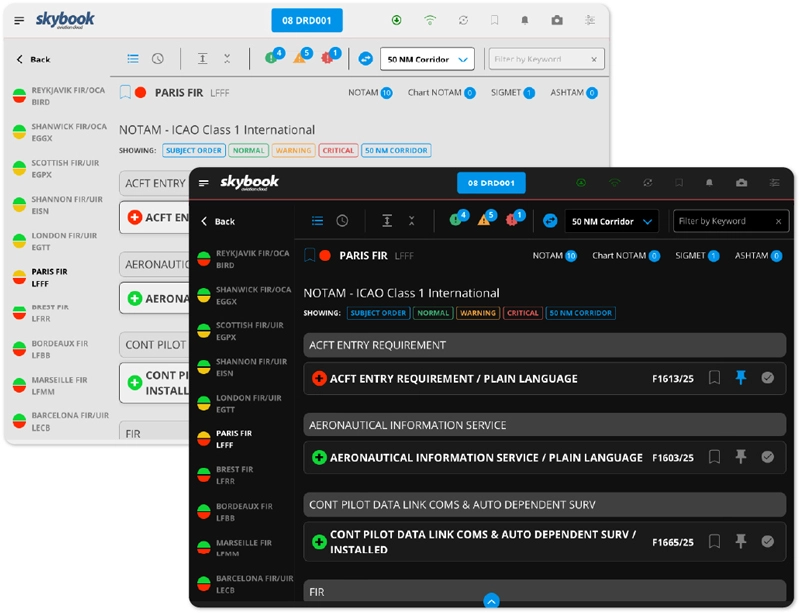Click blue route swap icon beside corridor dropdown
This screenshot has width=800, height=614.
pyautogui.click(x=549, y=221)
